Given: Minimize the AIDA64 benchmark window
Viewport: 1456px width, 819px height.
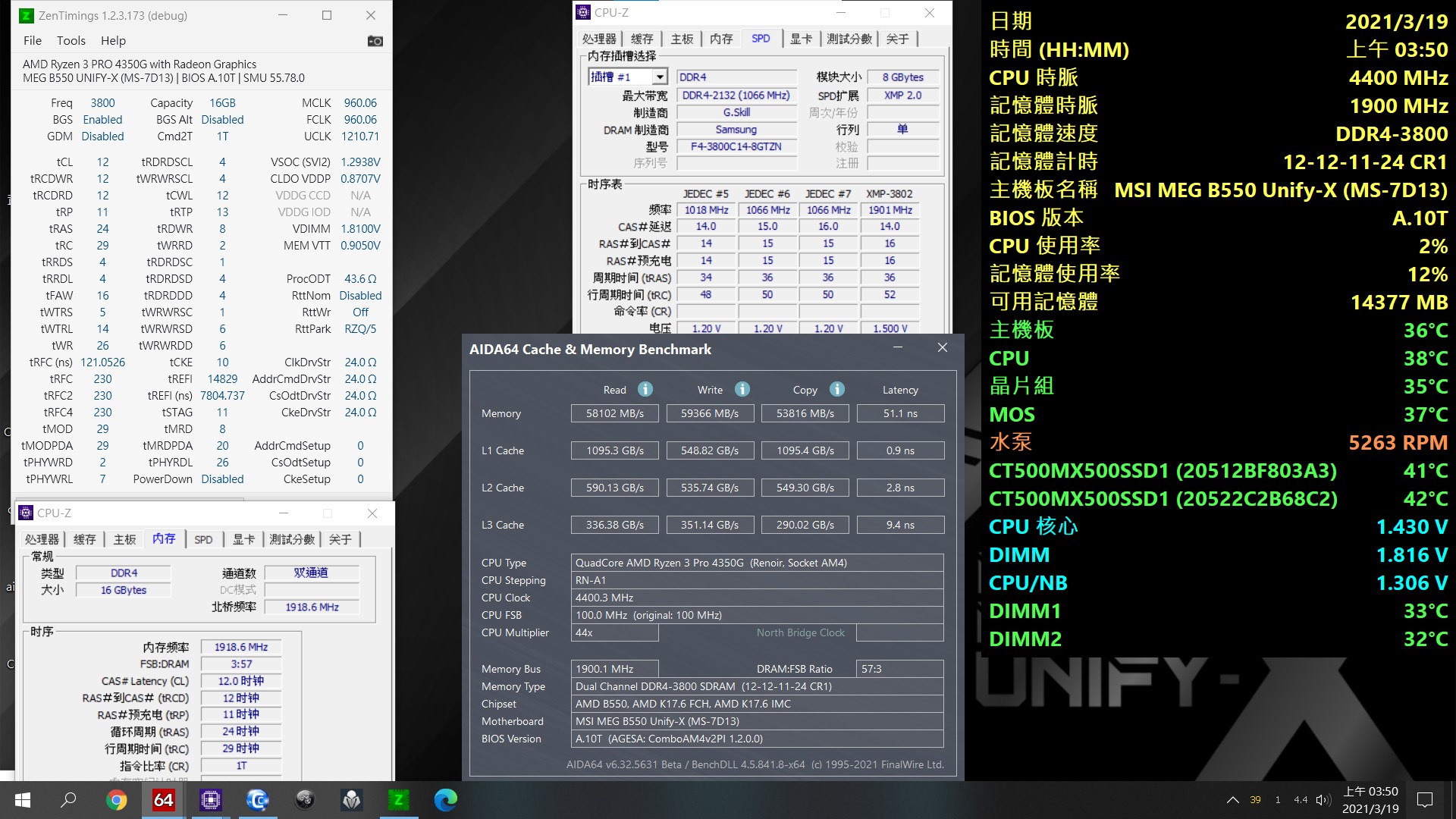Looking at the screenshot, I should 897,347.
